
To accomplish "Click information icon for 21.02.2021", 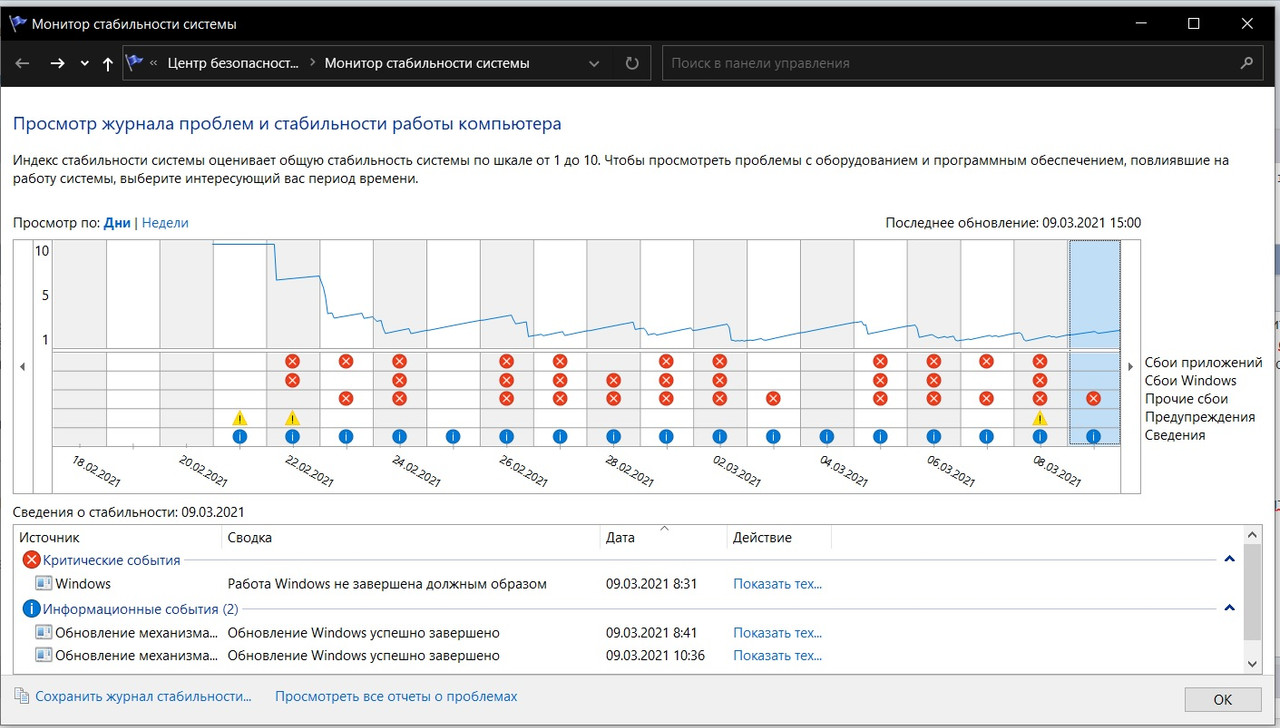I will coord(239,436).
